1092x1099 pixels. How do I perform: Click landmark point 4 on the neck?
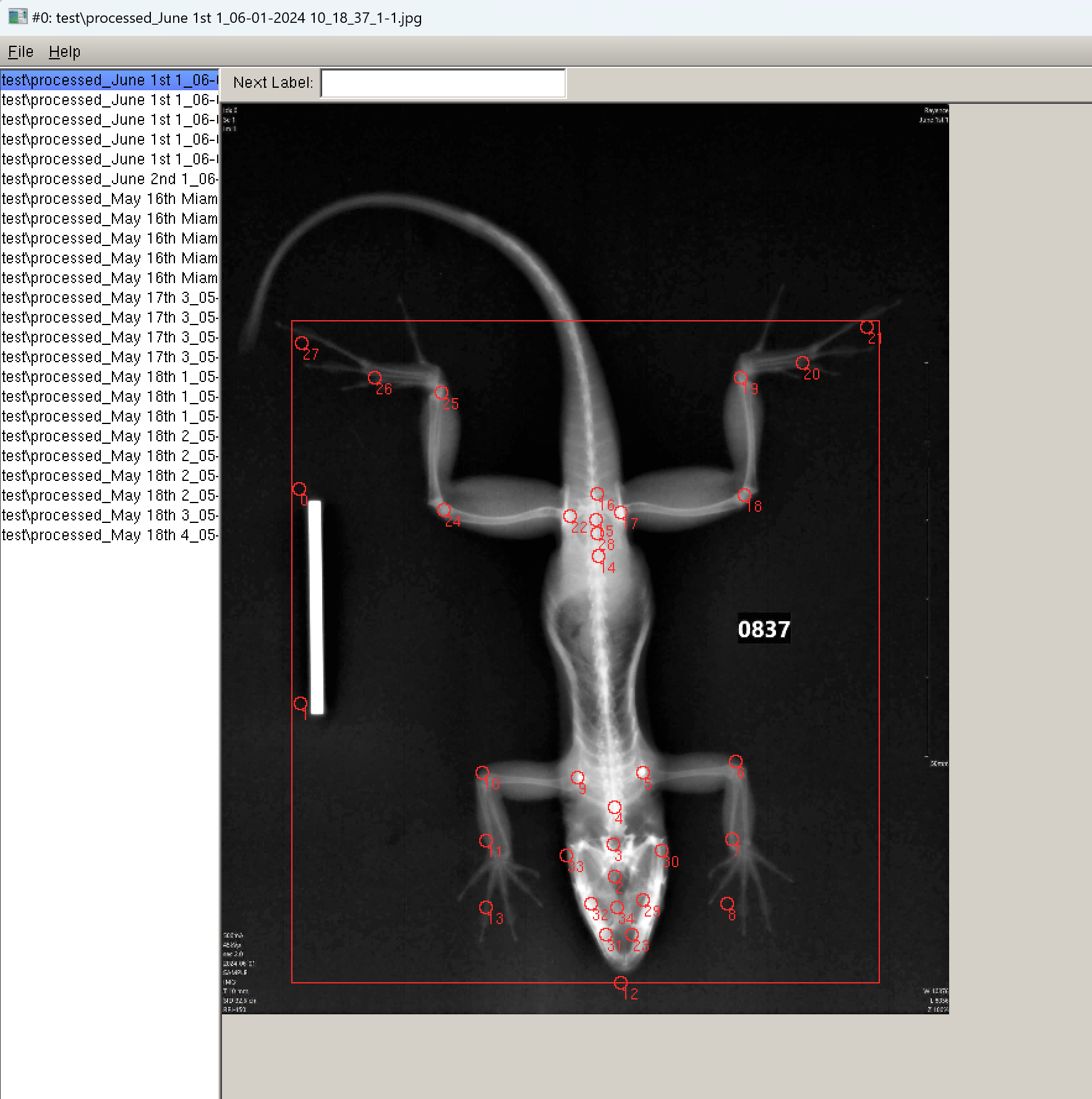pyautogui.click(x=615, y=807)
